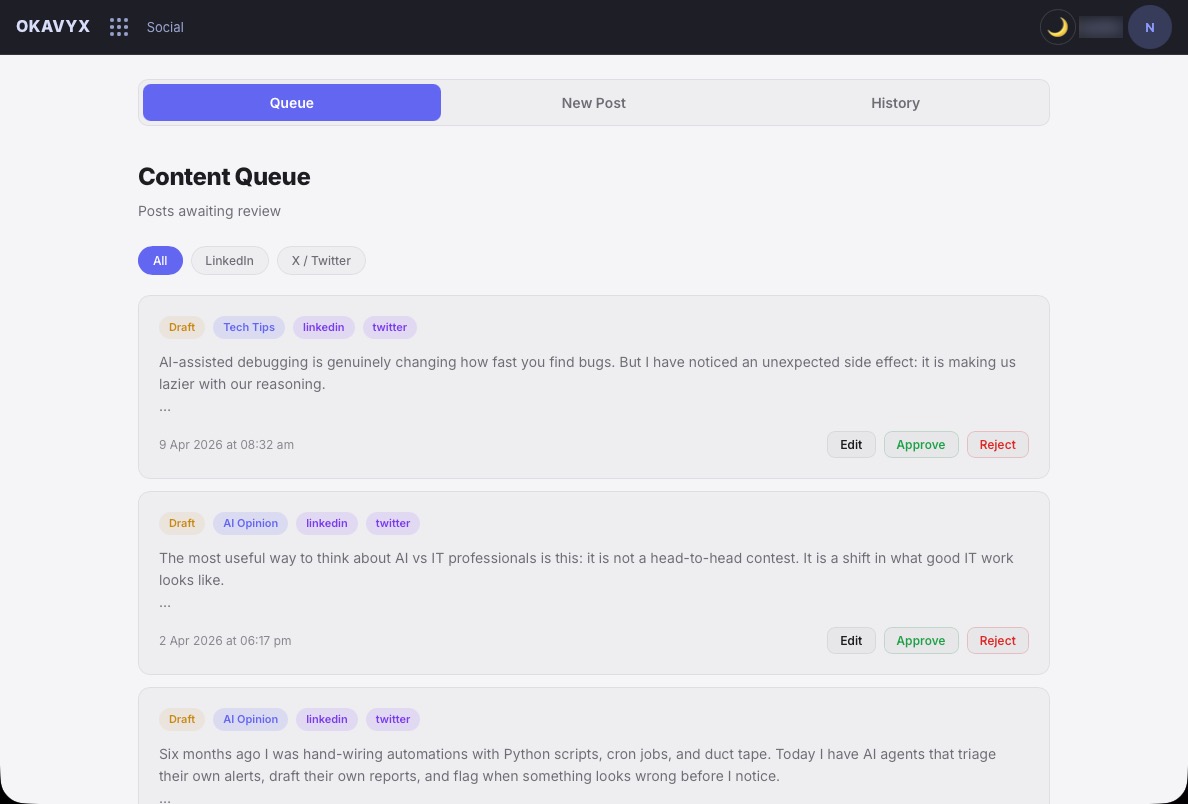This screenshot has width=1188, height=804.
Task: Click linkedin tag on Tech Tips post
Action: 324,327
